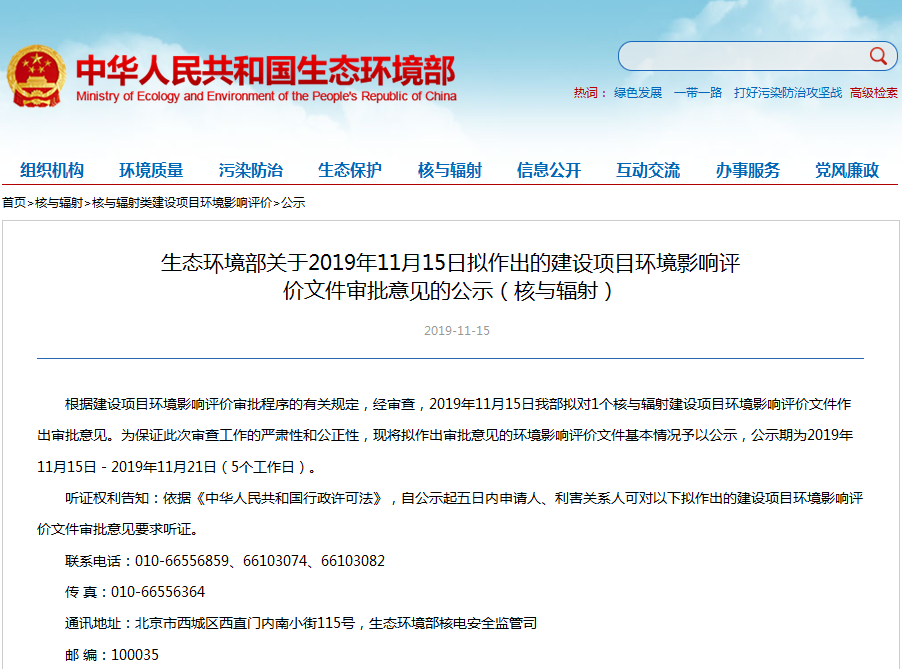Viewport: 902px width, 669px height.
Task: Click the postal code 100035
Action: pos(135,655)
